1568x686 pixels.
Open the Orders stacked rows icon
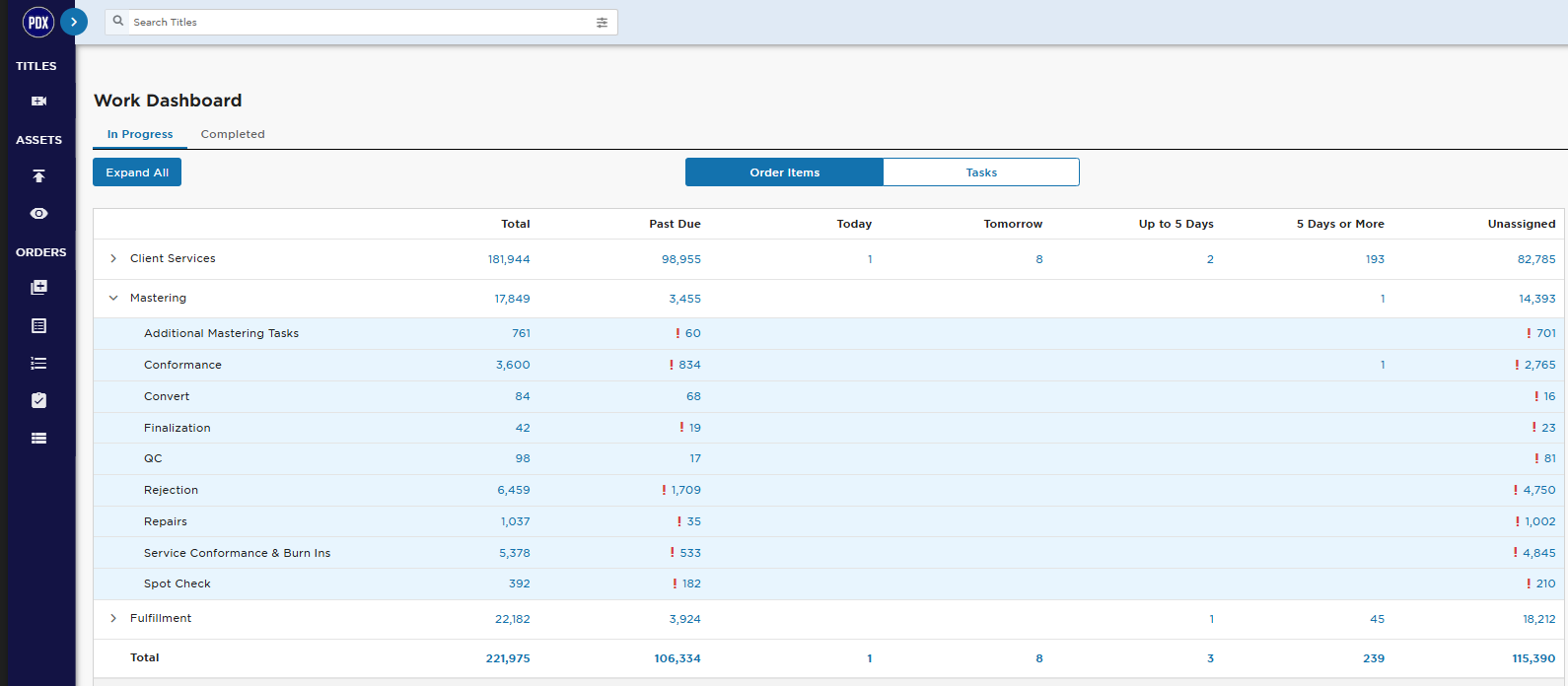(38, 439)
